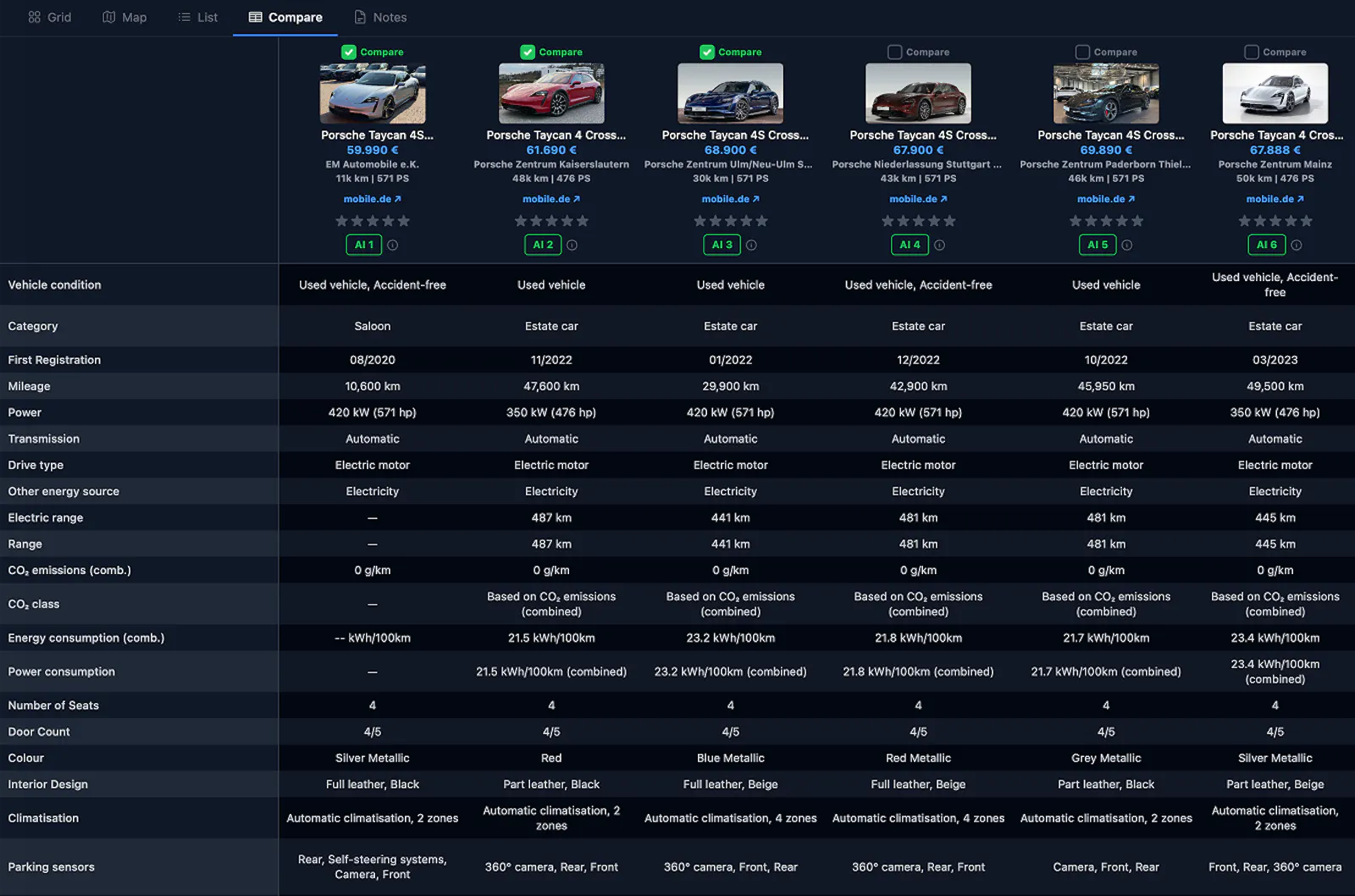
Task: Uncheck Compare for the 59.990 € Taycan
Action: point(349,52)
